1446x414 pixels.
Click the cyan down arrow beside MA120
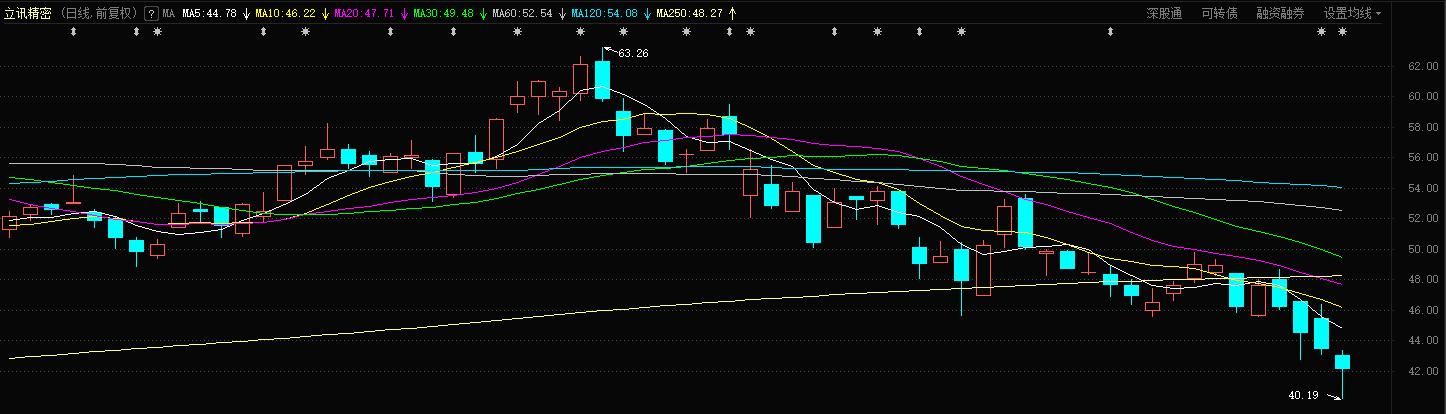647,14
